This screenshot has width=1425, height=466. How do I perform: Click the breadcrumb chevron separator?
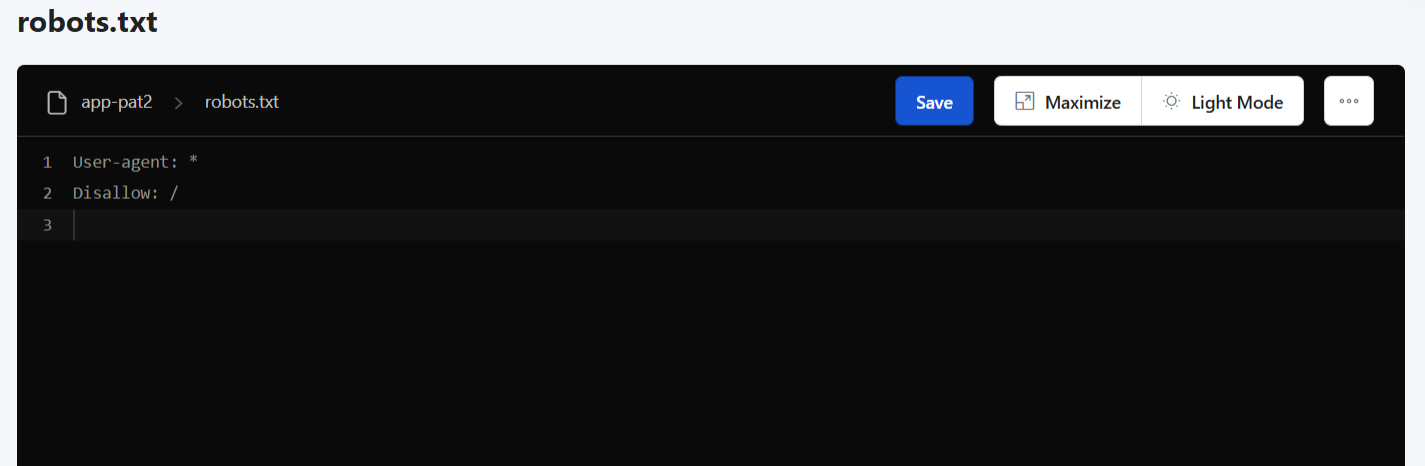179,102
